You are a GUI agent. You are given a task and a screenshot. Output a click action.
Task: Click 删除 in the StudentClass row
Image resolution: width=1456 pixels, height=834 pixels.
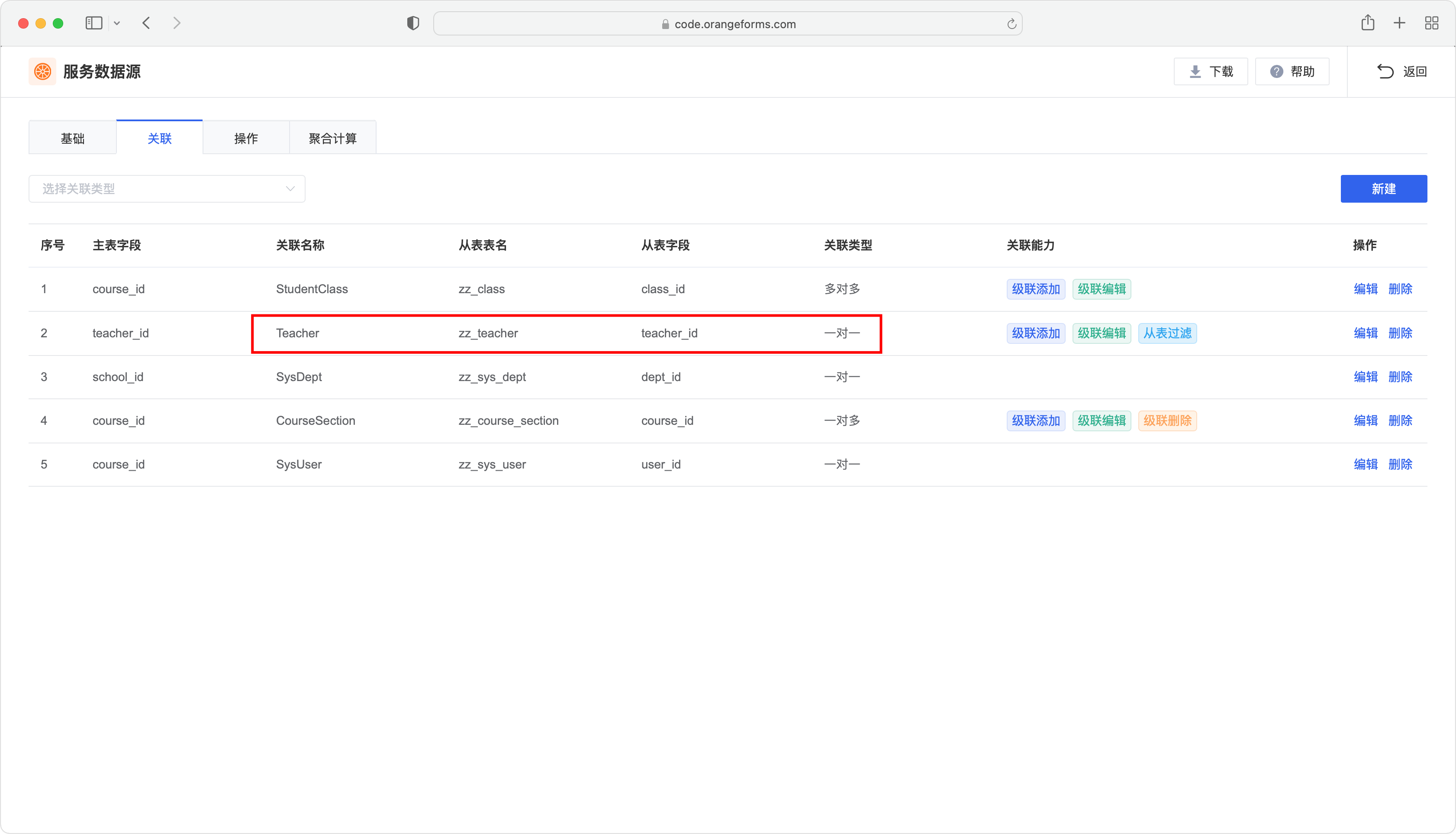click(x=1401, y=289)
